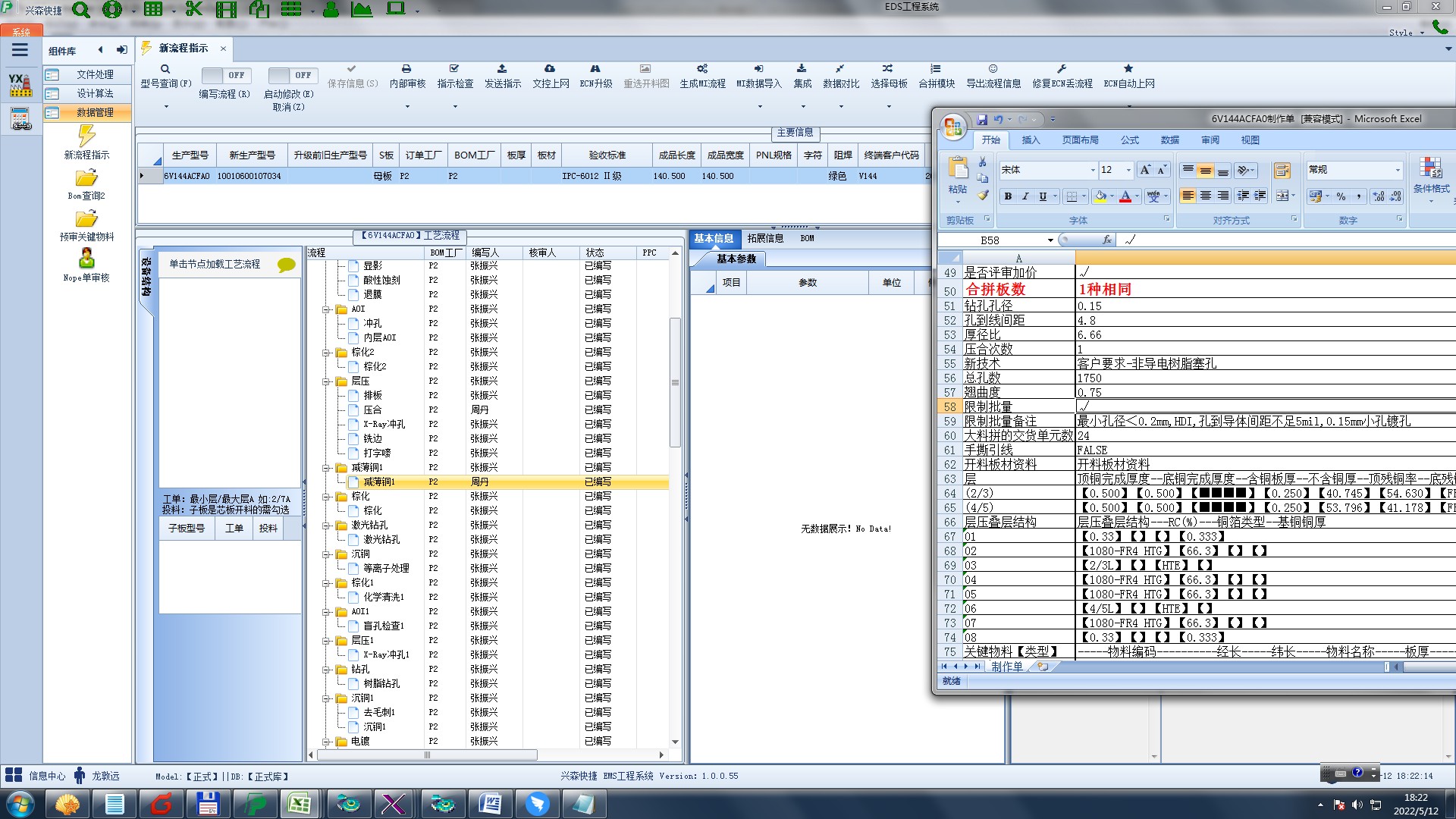1456x819 pixels.
Task: Toggle the 启动修改 OFF switch
Action: click(293, 76)
